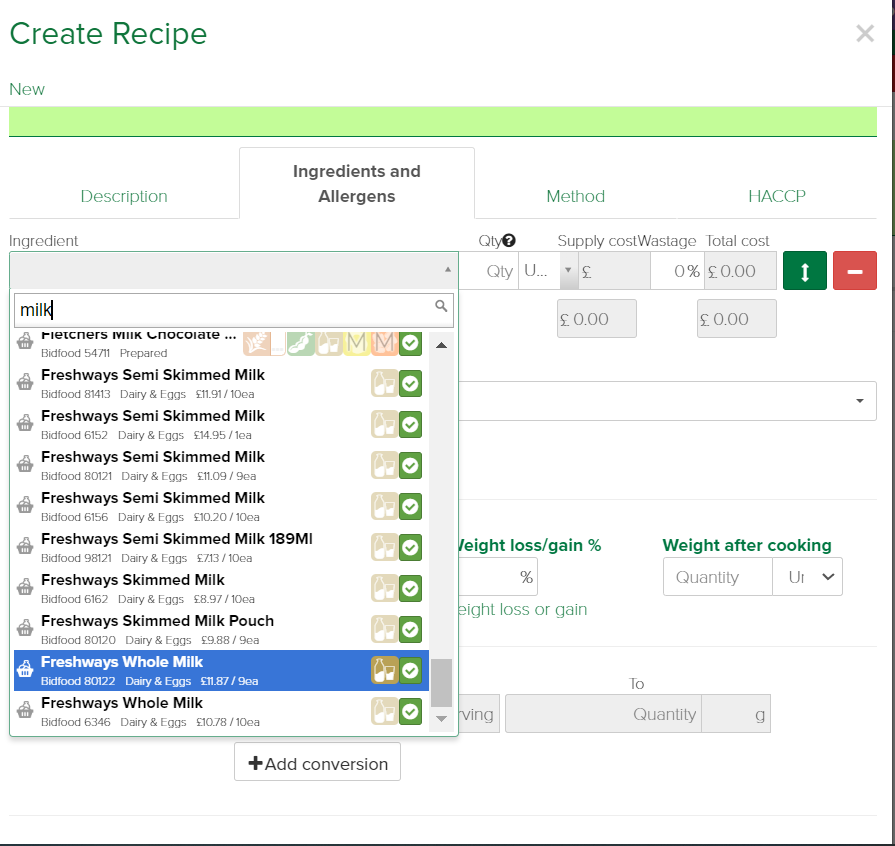
Task: Click the search magnifier icon in ingredient search
Action: coord(441,307)
